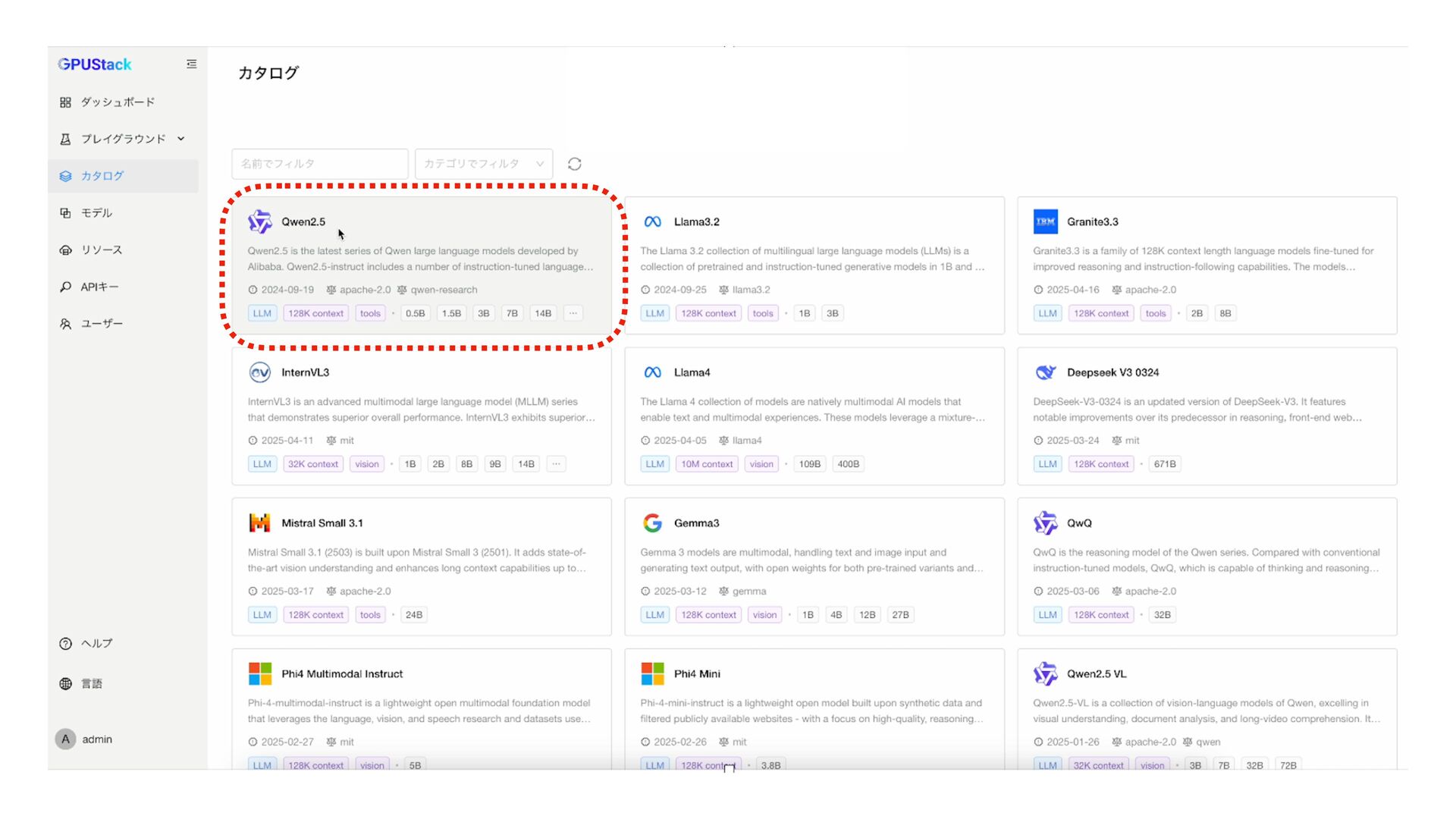This screenshot has width=1456, height=819.
Task: Click the 0.5B size tag on Qwen2.5
Action: (416, 313)
